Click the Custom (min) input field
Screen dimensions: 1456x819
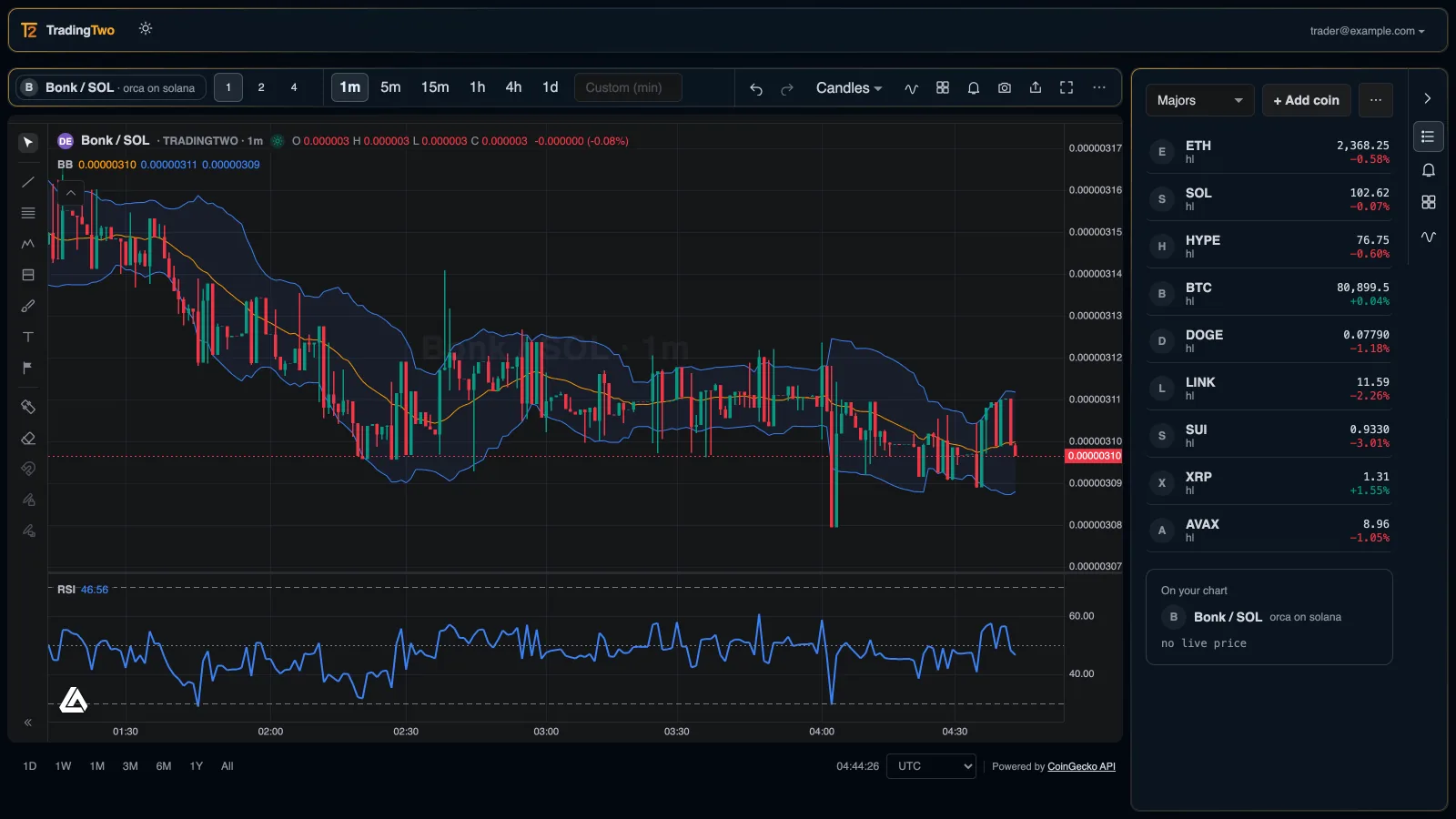[628, 87]
